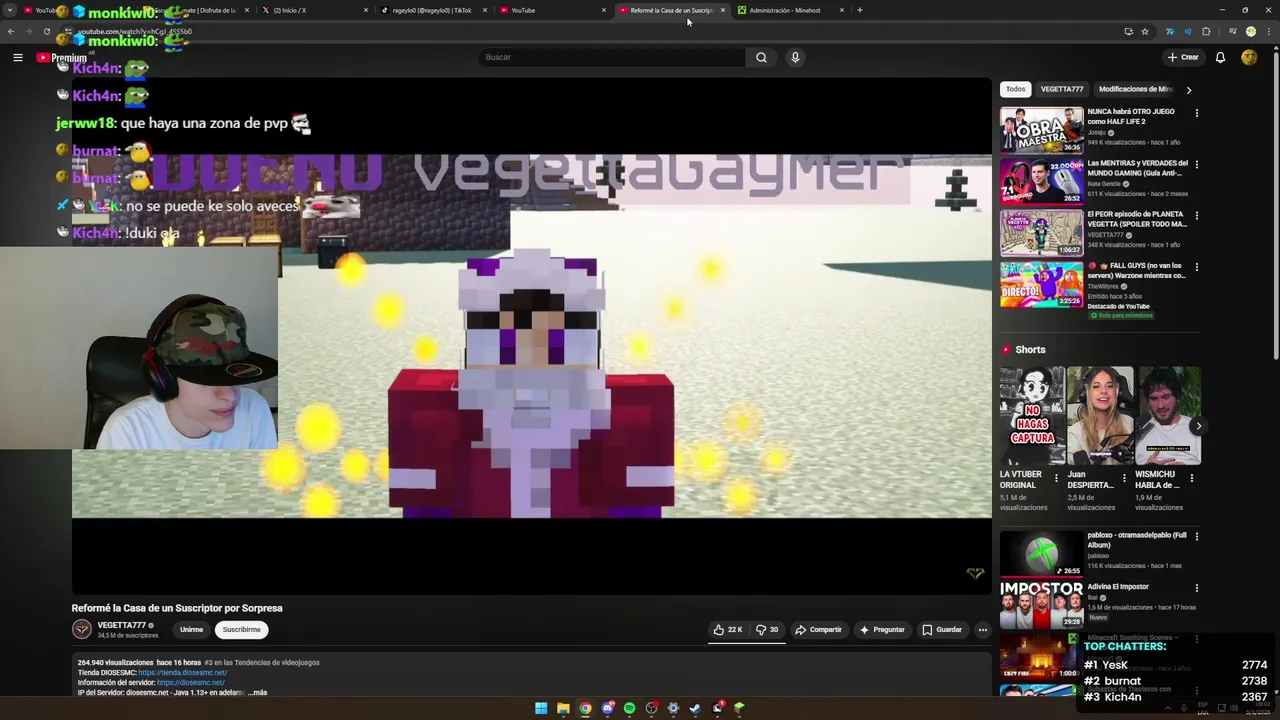Screen dimensions: 1280x720
Task: Open the YouTube hamburger guide menu
Action: 18,57
